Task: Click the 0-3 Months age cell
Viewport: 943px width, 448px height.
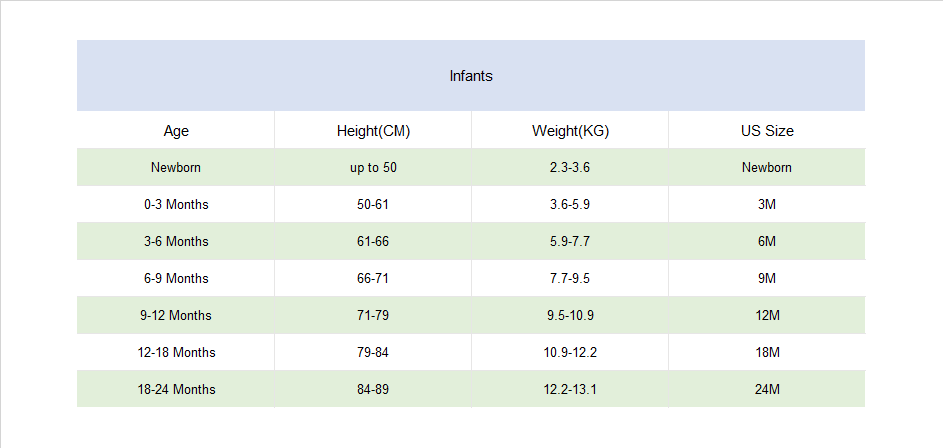Action: (x=176, y=204)
